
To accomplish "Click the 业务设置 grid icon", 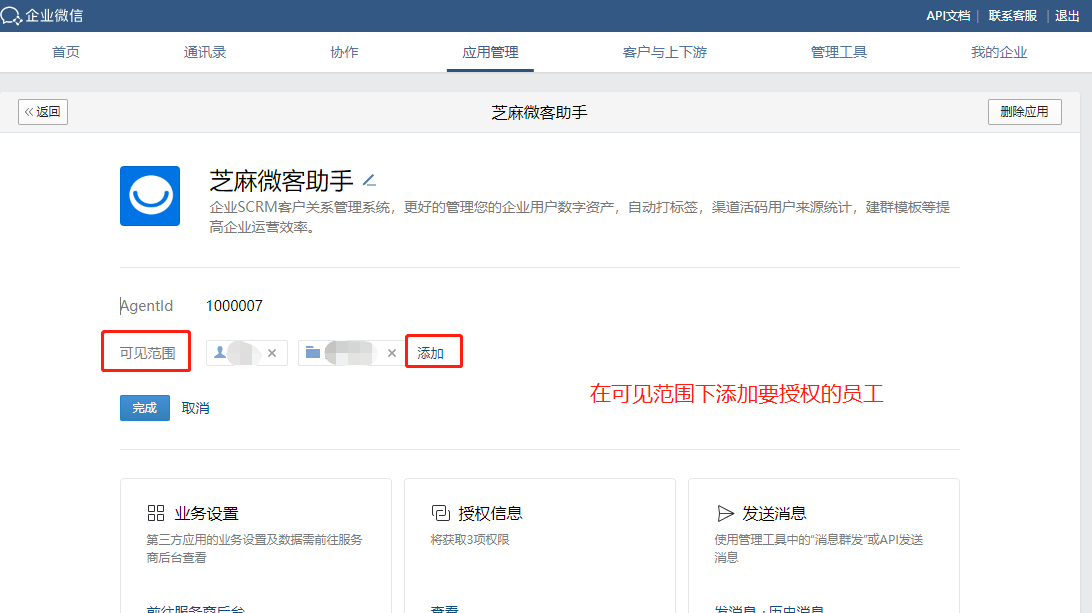I will (x=156, y=513).
